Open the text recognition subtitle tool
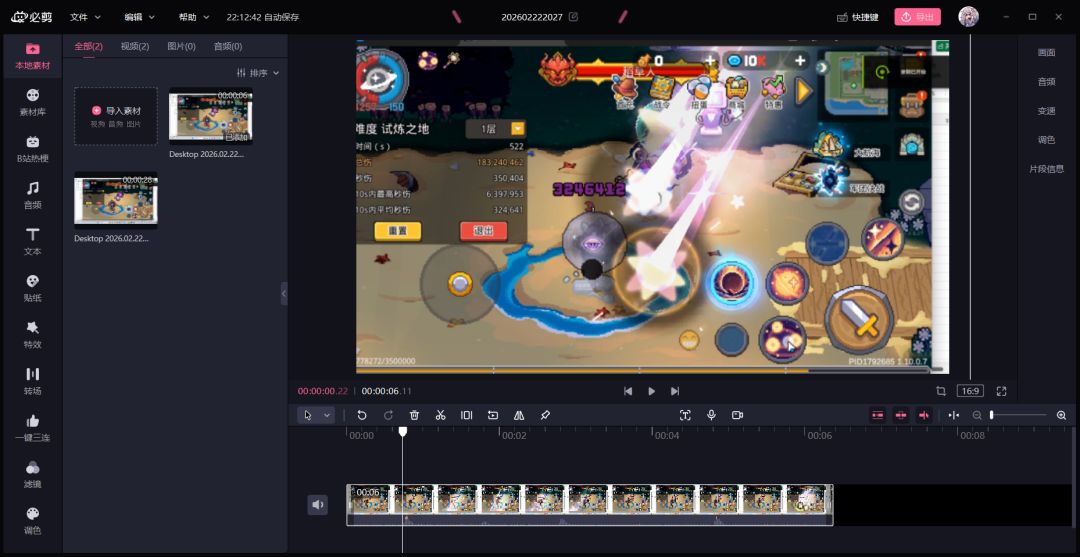Image resolution: width=1080 pixels, height=557 pixels. coord(685,415)
